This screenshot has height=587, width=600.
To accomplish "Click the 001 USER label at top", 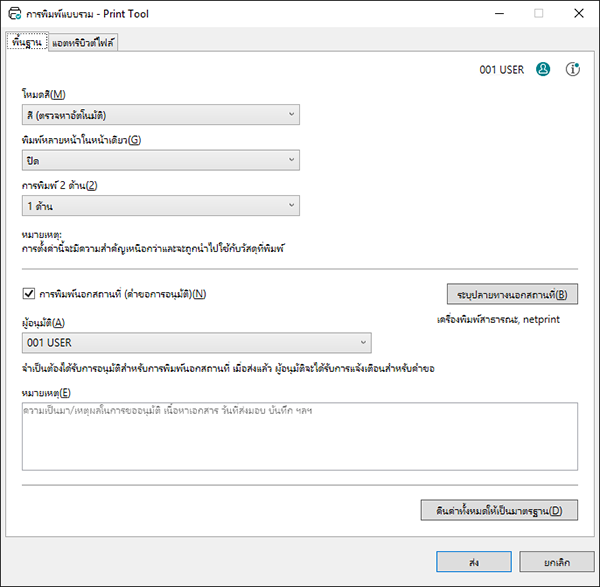I will pyautogui.click(x=503, y=70).
